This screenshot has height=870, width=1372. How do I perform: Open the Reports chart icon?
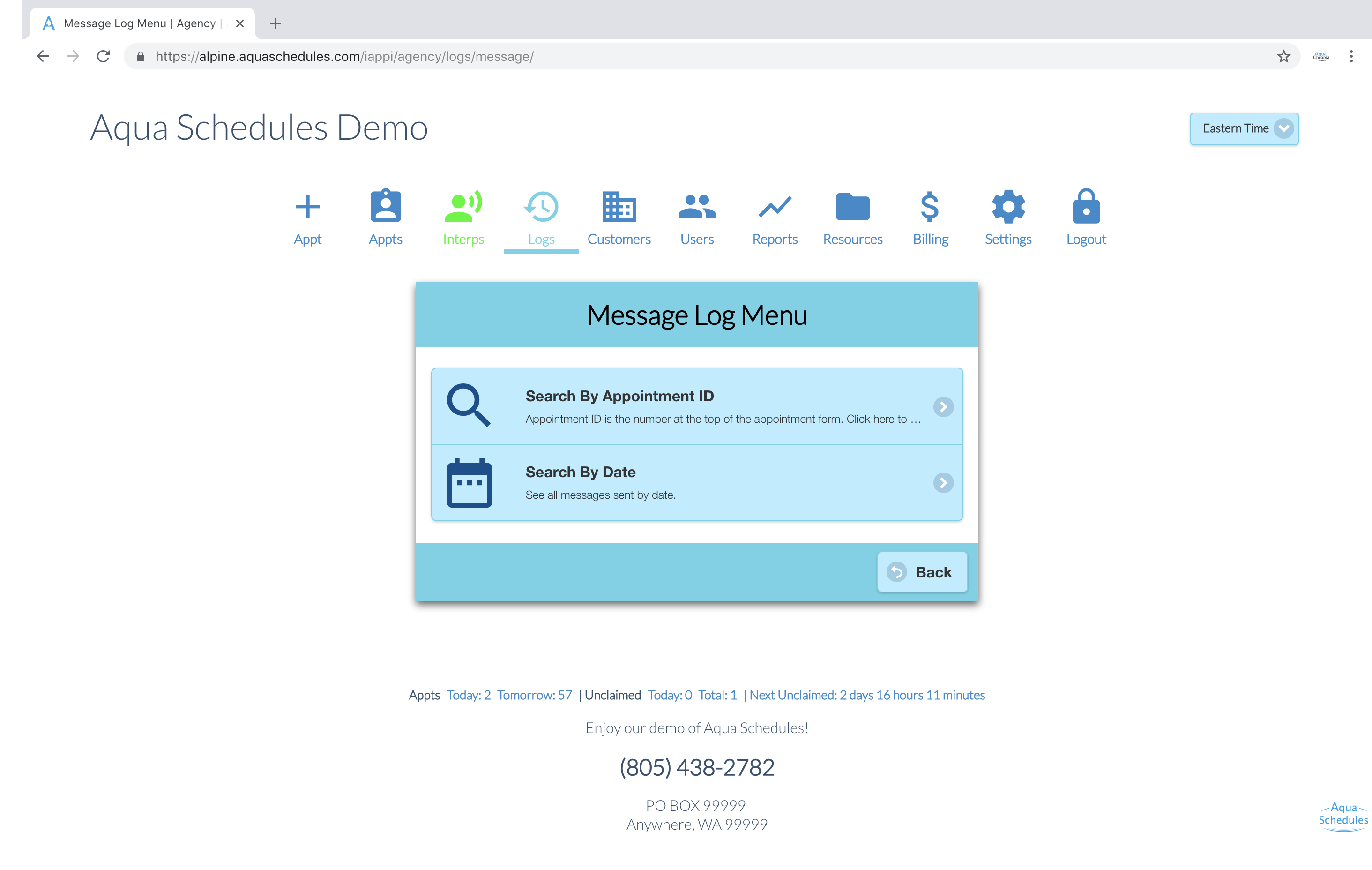(x=774, y=207)
